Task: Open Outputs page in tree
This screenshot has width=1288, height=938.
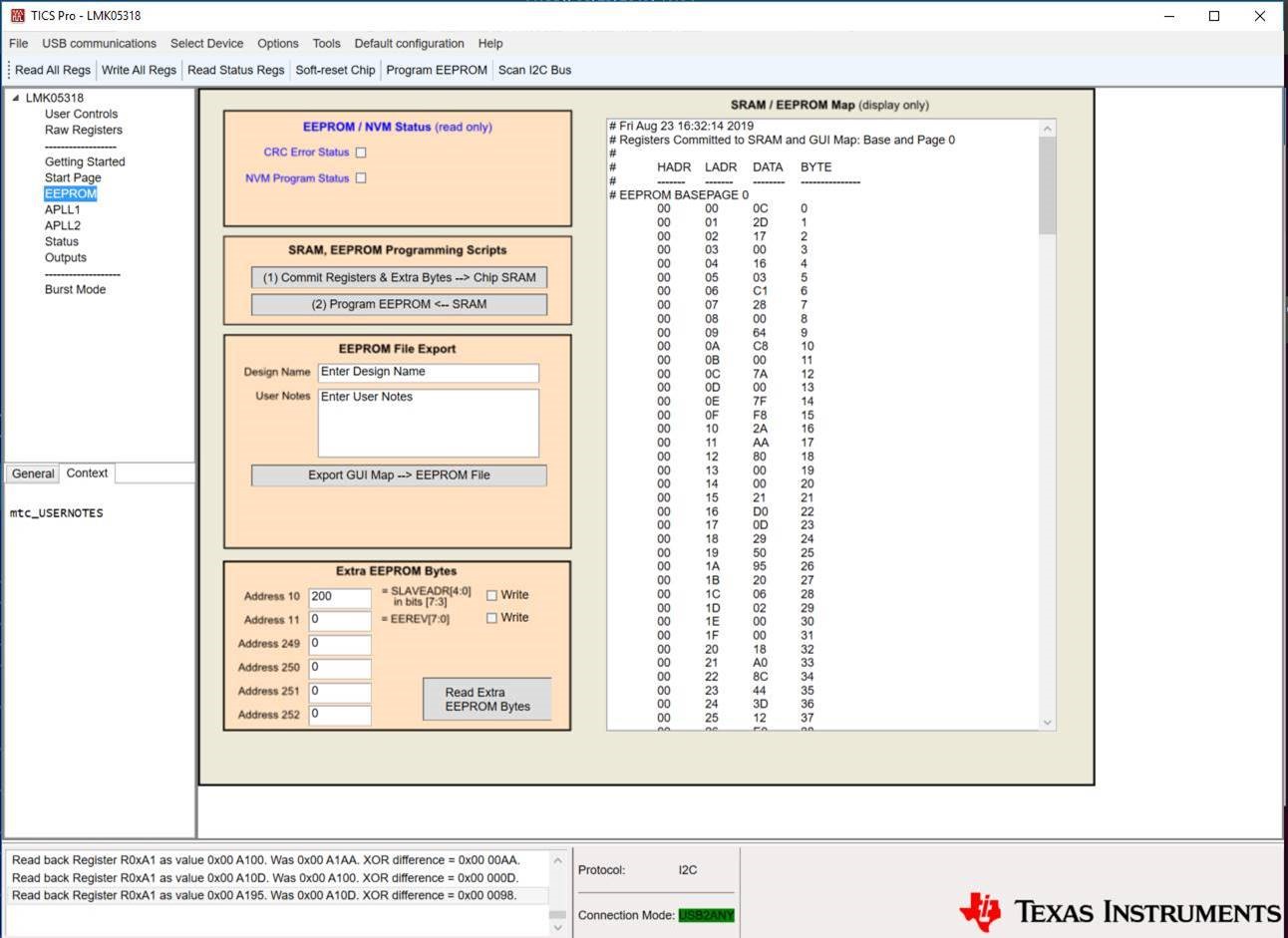Action: 65,257
